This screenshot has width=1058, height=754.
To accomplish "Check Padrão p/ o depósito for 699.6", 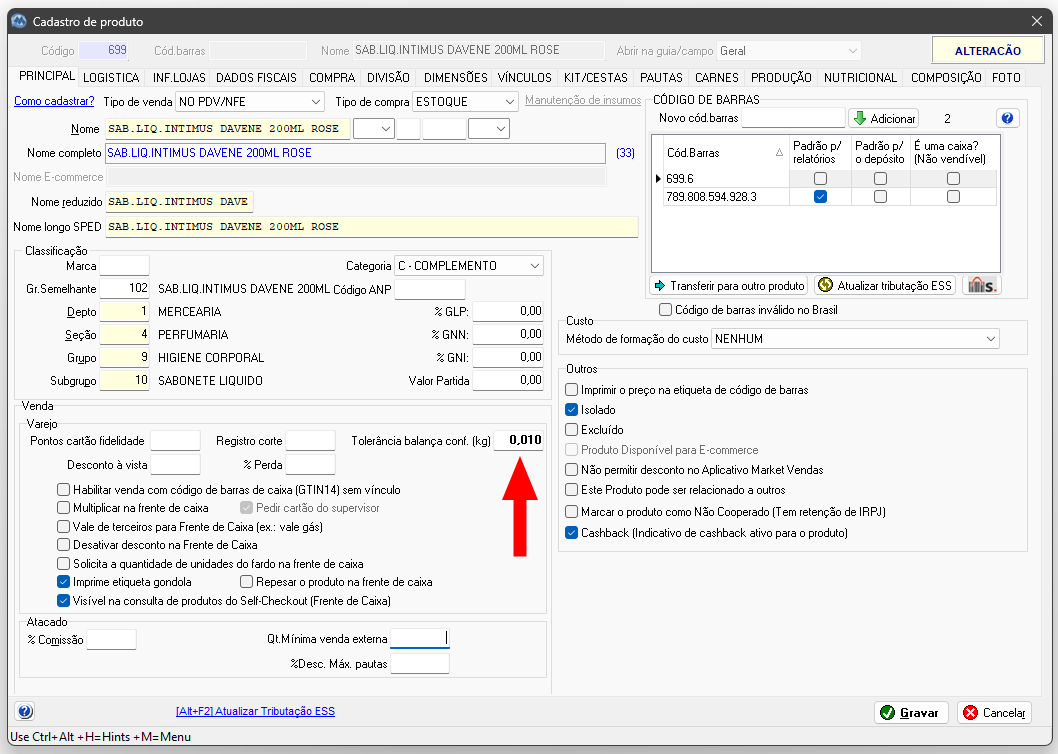I will (x=881, y=178).
